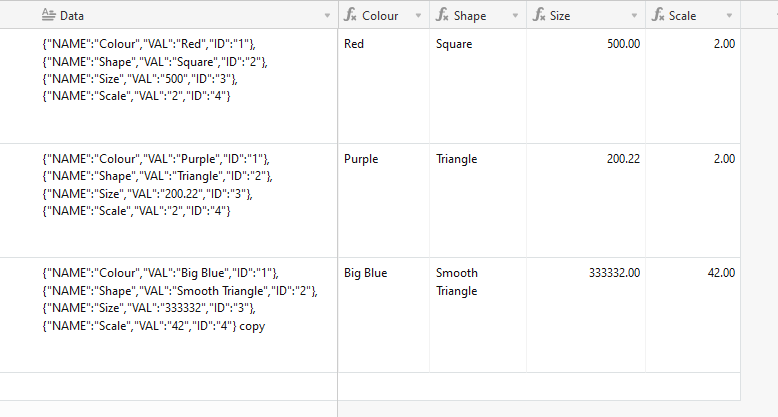778x417 pixels.
Task: Click the formula icon on Scale column
Action: coord(658,15)
